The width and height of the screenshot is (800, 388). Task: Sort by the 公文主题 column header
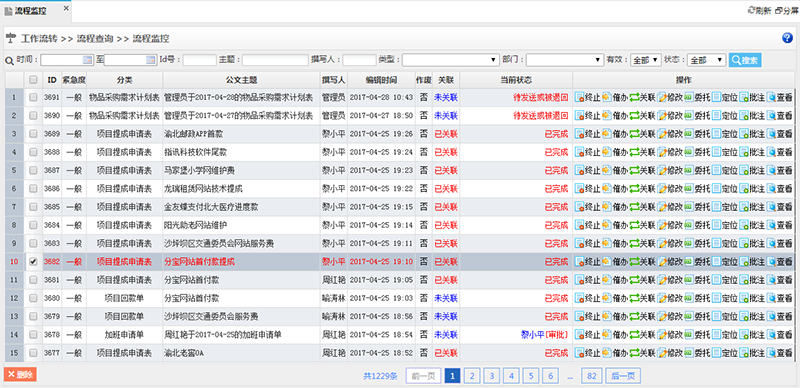click(x=241, y=80)
